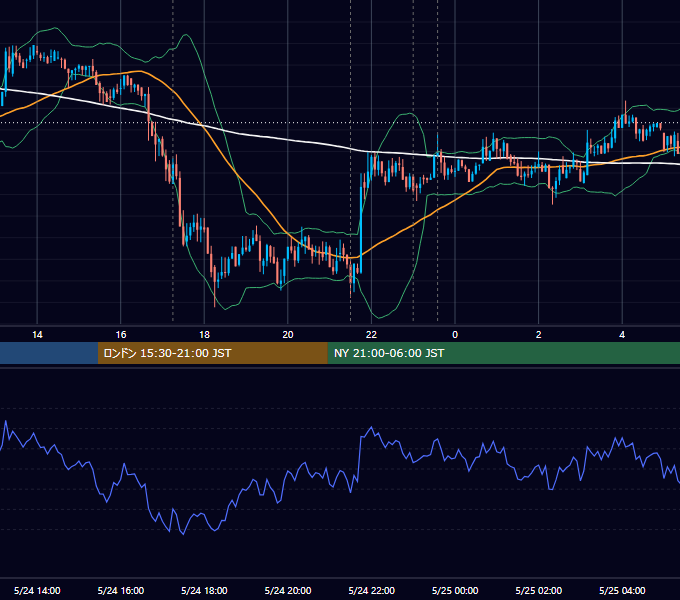Click the 5/25 04:00 time label
Image resolution: width=680 pixels, height=600 pixels.
pyautogui.click(x=622, y=590)
